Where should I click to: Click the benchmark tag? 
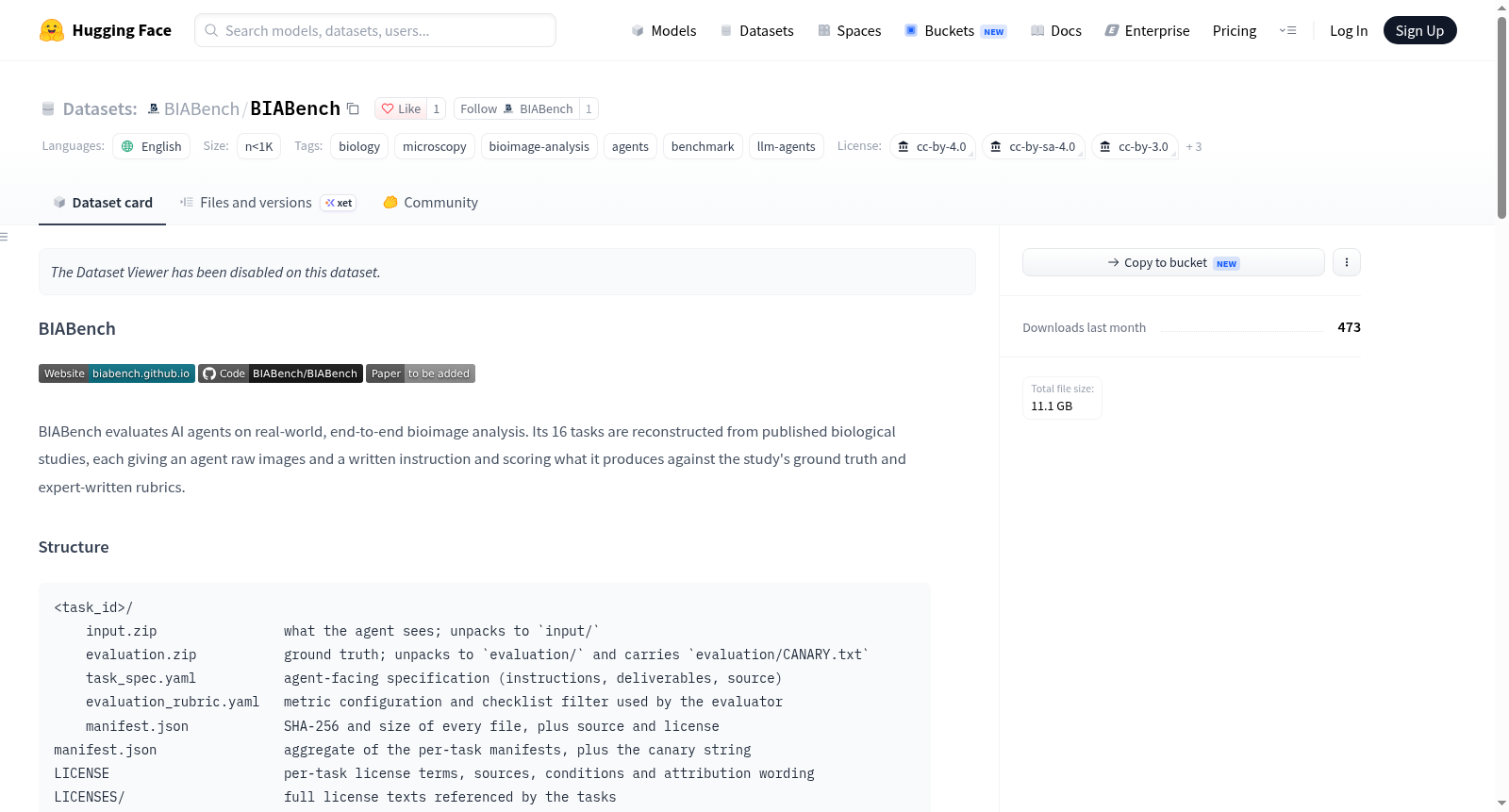pos(703,146)
